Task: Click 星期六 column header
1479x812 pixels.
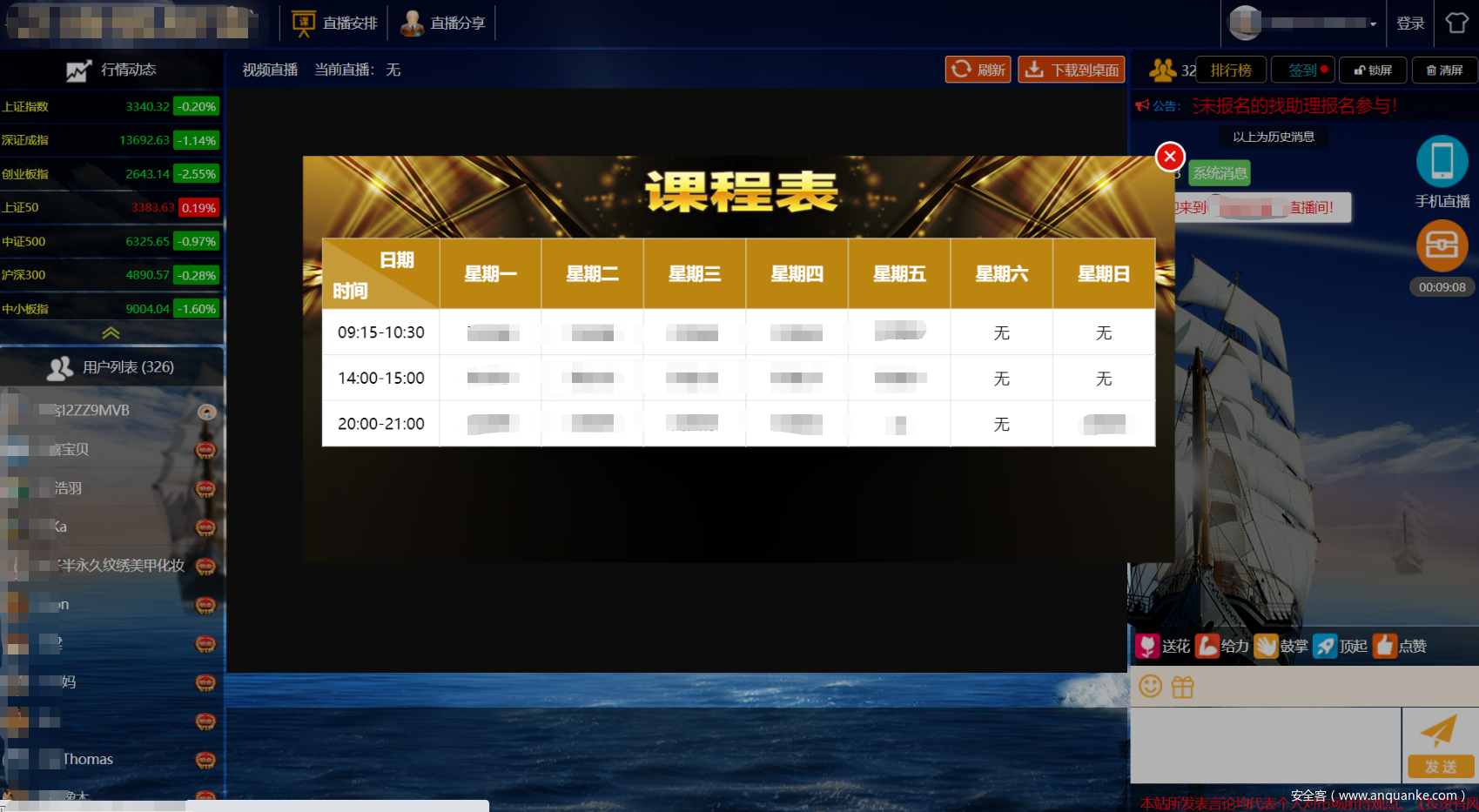Action: click(x=1002, y=274)
